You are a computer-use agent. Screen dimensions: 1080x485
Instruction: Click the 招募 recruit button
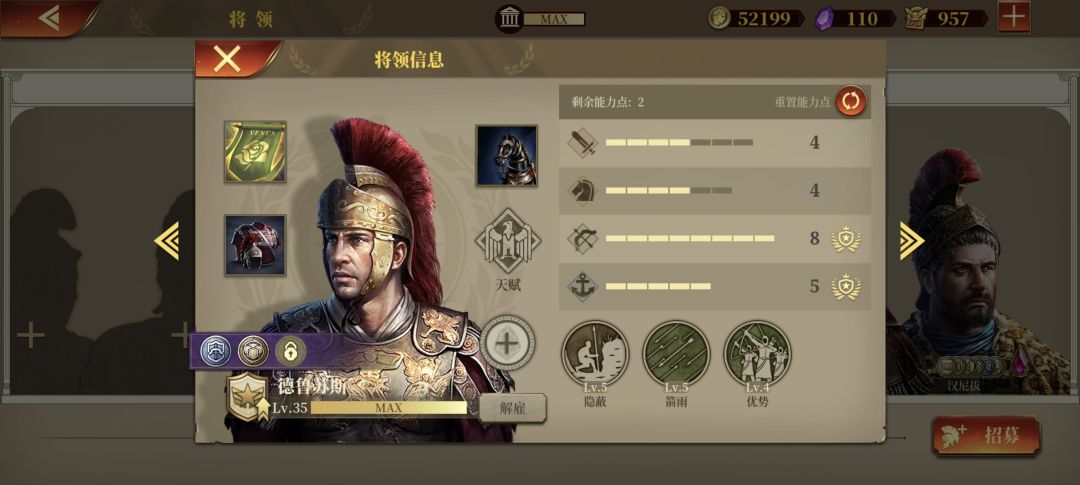tap(986, 435)
